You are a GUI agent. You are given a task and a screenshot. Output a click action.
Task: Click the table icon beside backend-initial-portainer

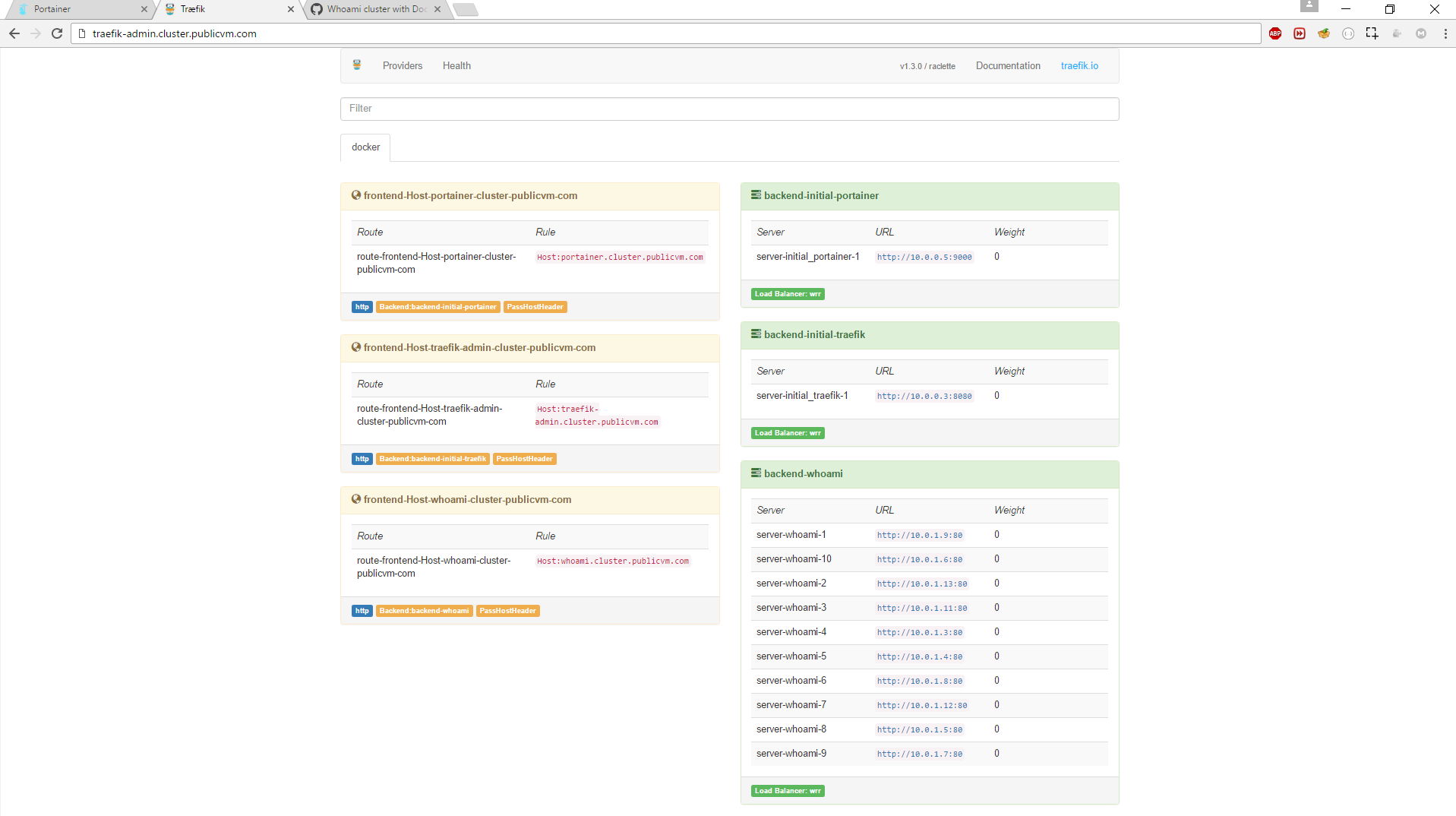(x=756, y=195)
